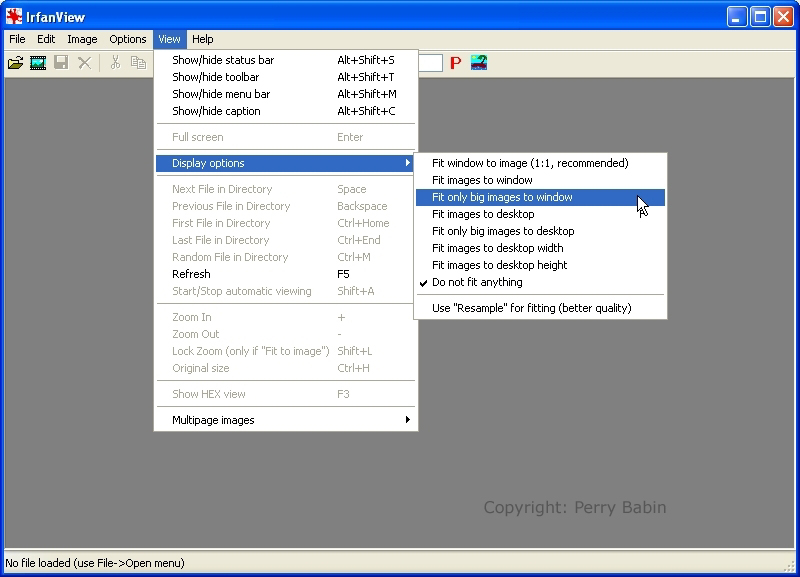
Task: Open the Image menu
Action: pos(82,39)
